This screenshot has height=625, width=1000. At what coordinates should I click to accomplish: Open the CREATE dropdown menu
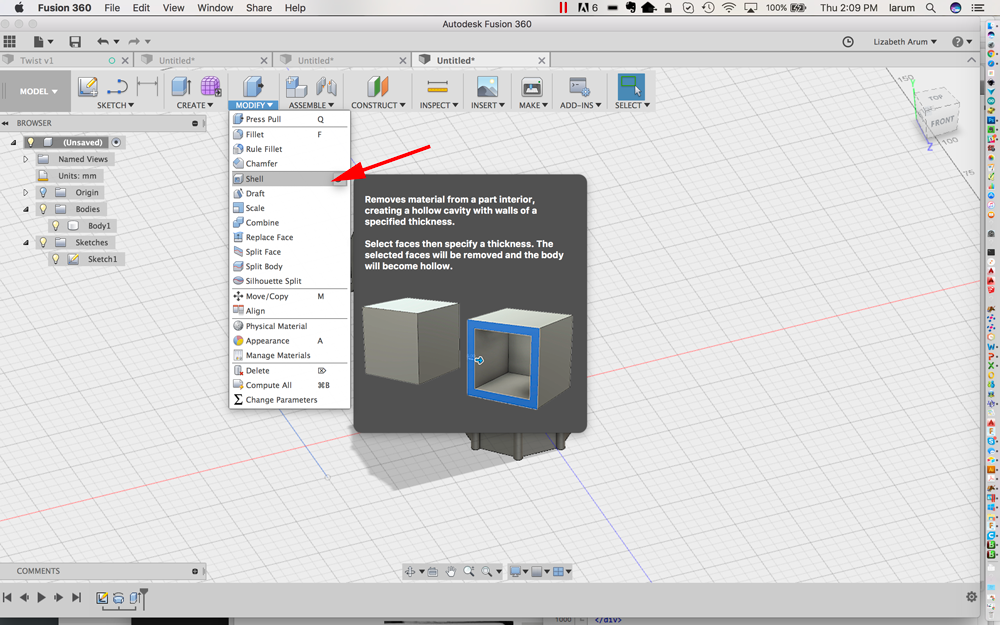point(195,105)
